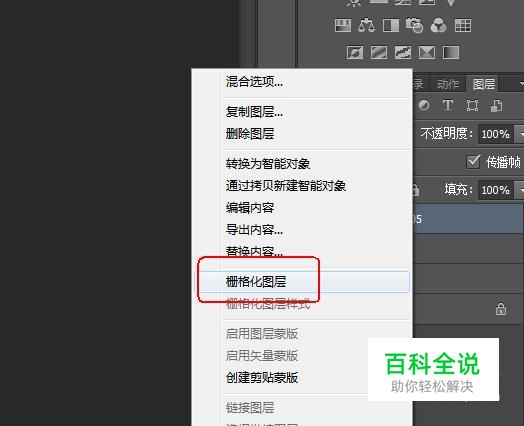Select 栅格化图层 in the context menu

tap(302, 282)
